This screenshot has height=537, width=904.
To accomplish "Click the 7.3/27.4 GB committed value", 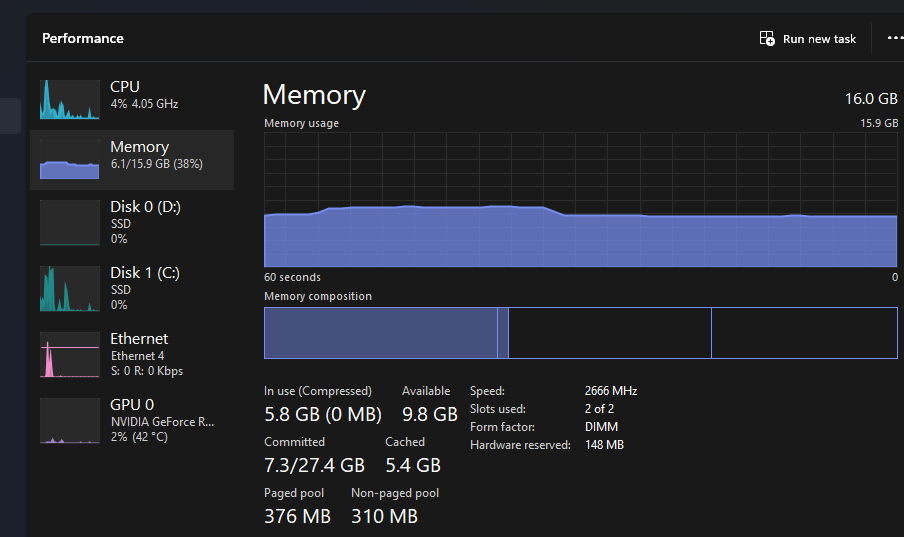I will (x=314, y=465).
